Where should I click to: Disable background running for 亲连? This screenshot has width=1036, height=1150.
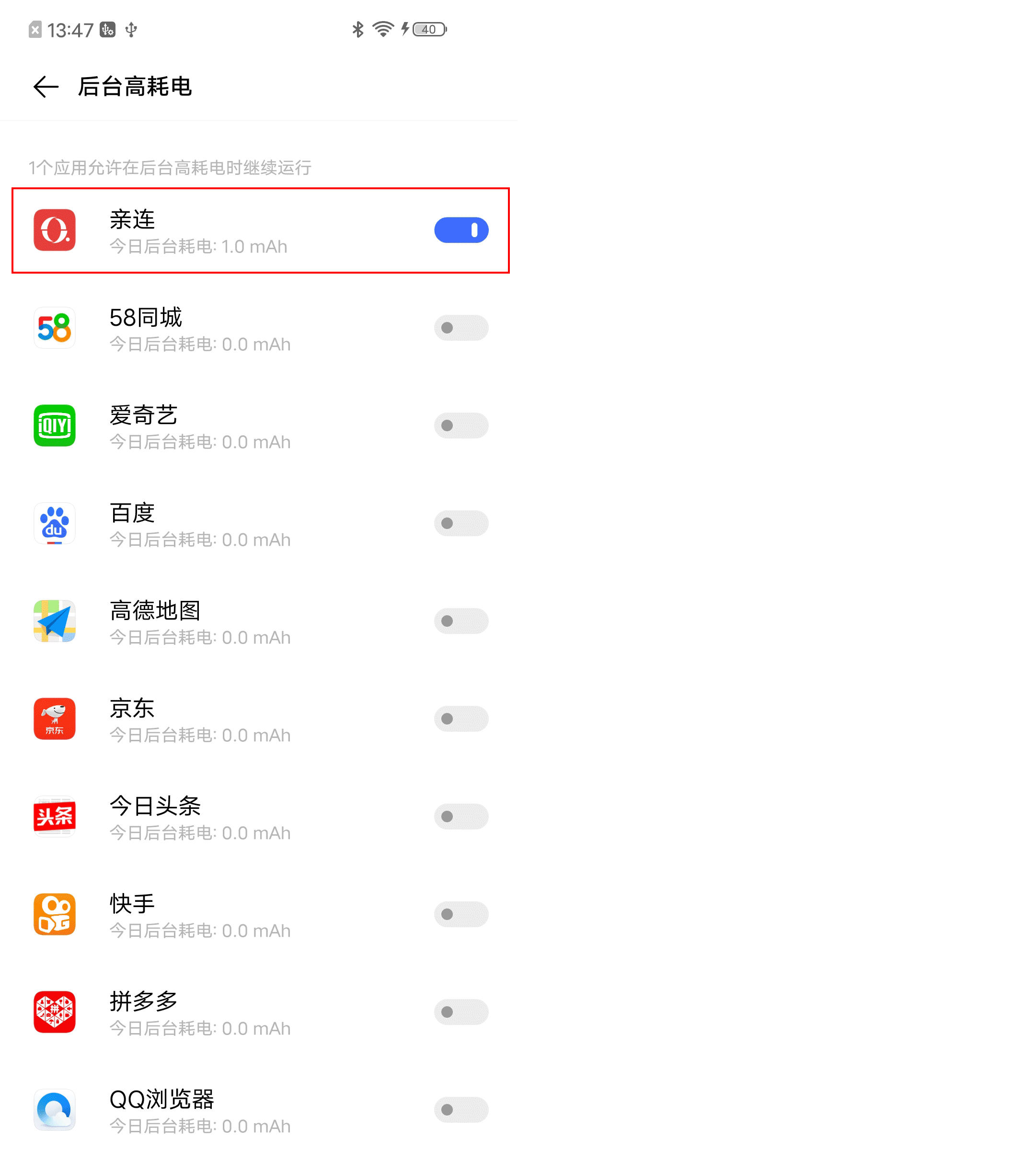coord(461,230)
